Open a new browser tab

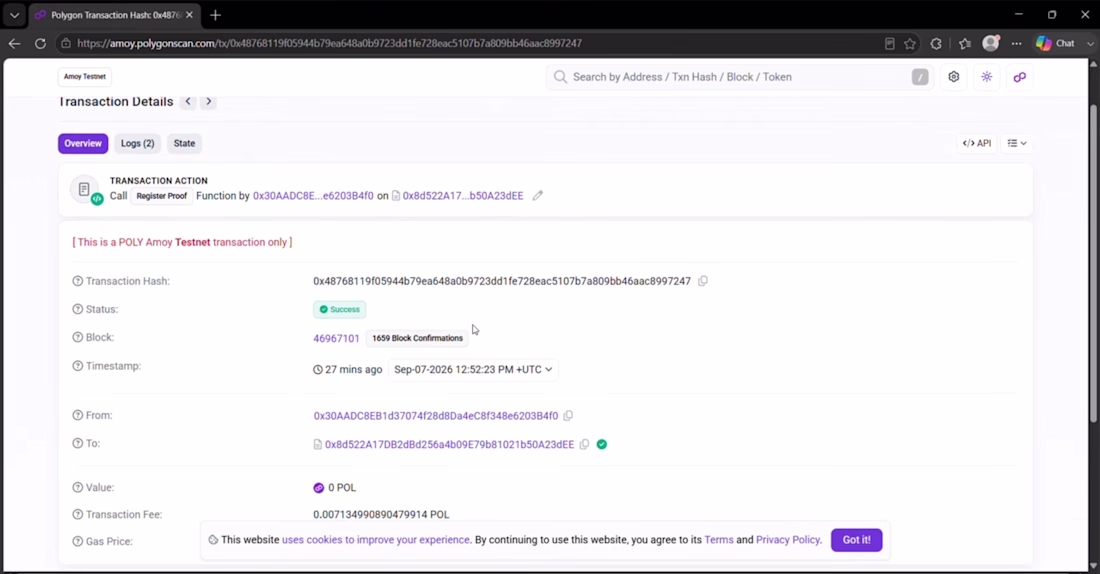(215, 15)
